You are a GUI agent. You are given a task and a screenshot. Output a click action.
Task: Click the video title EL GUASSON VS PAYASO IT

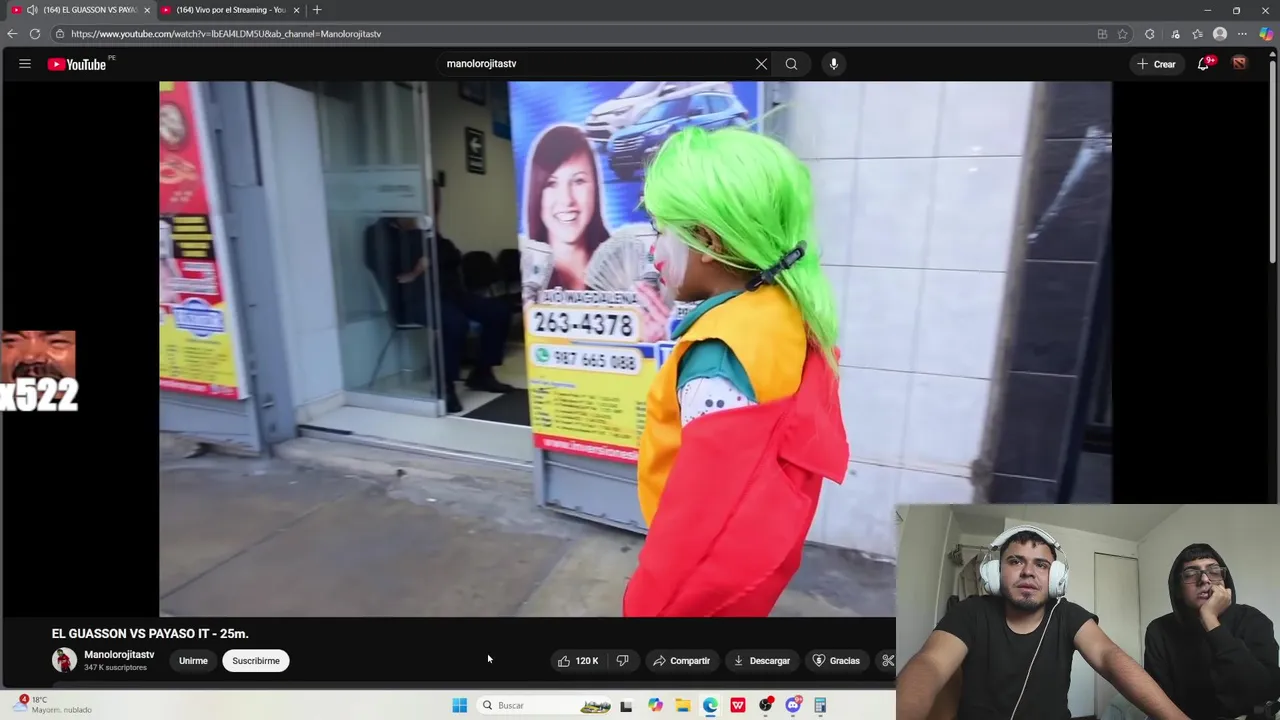pos(150,634)
